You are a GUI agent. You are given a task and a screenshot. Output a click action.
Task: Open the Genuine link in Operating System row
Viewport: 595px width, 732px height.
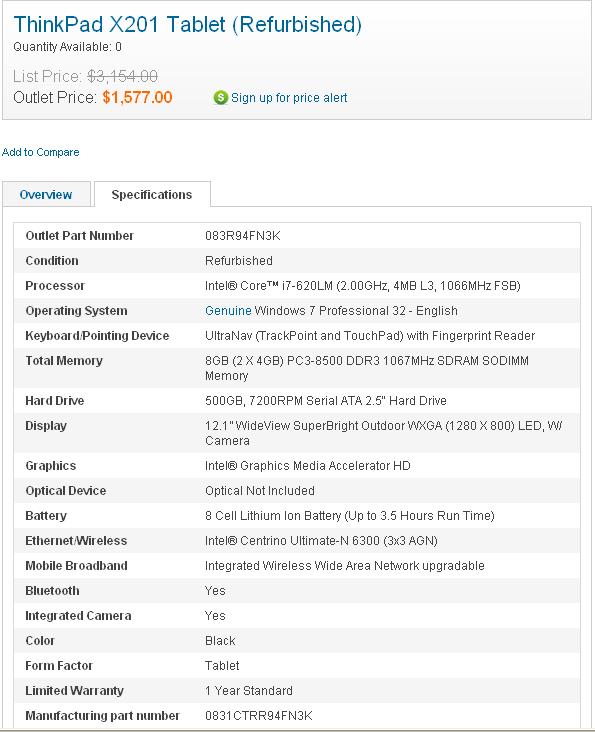tap(228, 311)
